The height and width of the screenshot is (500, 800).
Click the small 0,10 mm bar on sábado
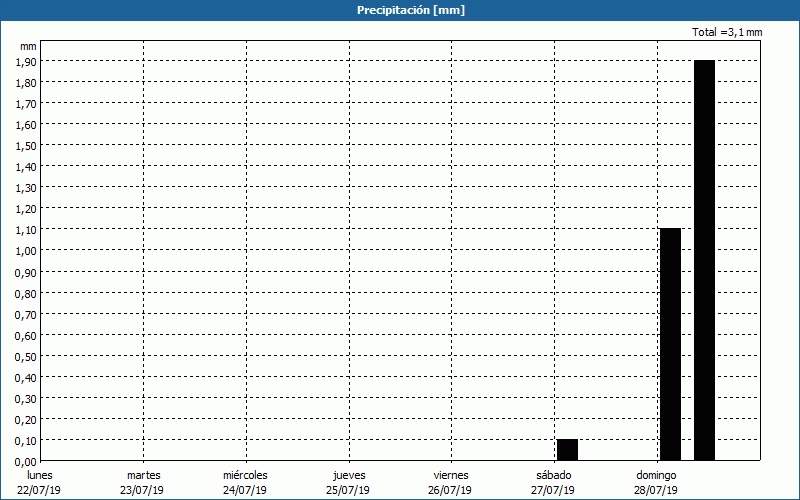pos(567,449)
